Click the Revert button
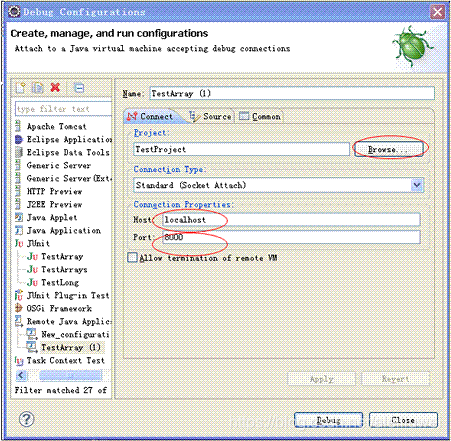Image resolution: width=451 pixels, height=441 pixels. click(x=395, y=379)
